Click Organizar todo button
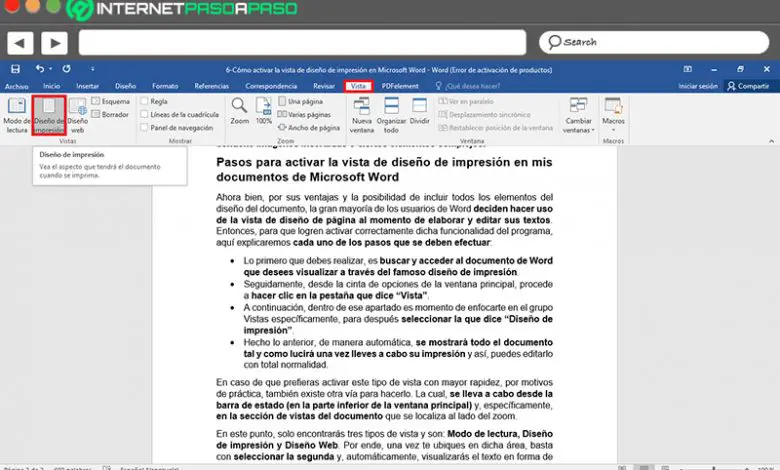Image resolution: width=780 pixels, height=470 pixels. coord(391,115)
